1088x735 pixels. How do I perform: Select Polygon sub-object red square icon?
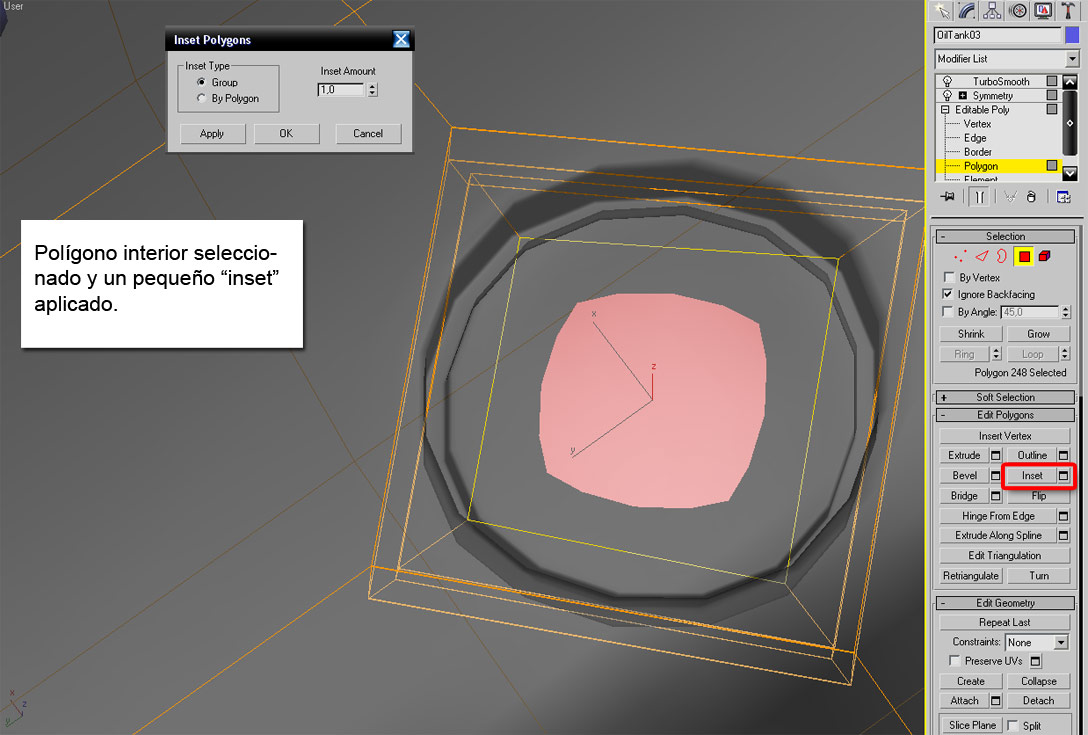[x=1023, y=256]
